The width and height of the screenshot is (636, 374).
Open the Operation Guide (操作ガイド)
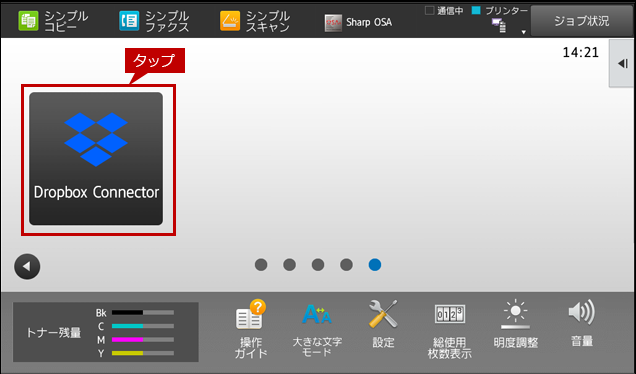pyautogui.click(x=251, y=329)
